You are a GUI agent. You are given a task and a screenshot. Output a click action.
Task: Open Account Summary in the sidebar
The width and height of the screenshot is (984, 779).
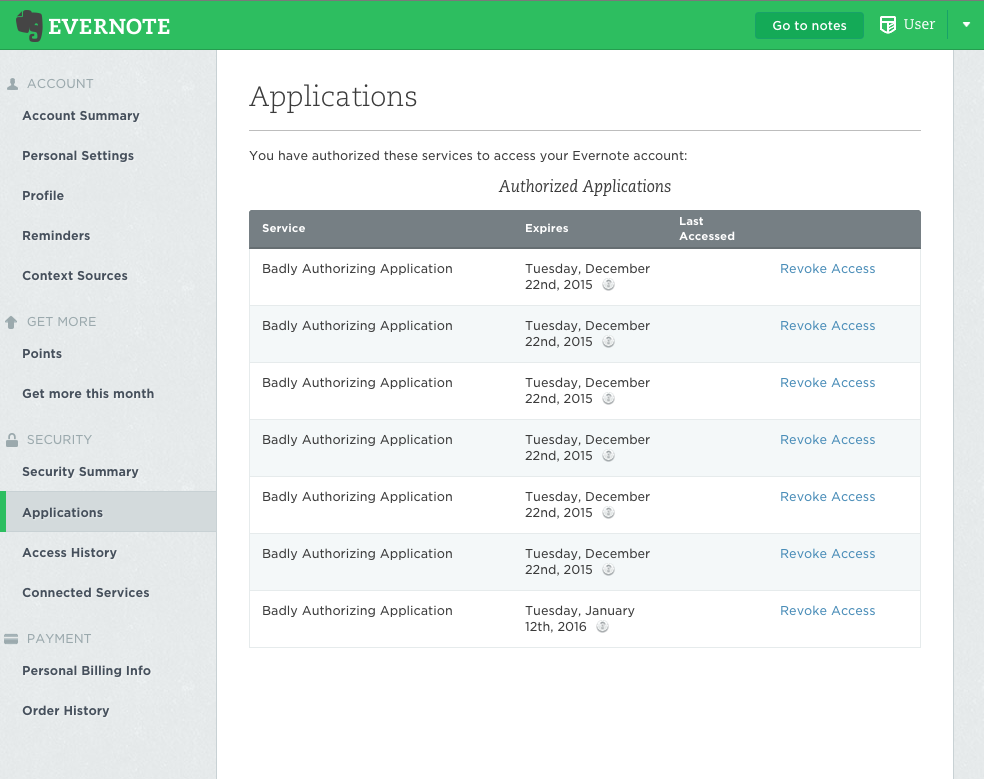(x=81, y=116)
